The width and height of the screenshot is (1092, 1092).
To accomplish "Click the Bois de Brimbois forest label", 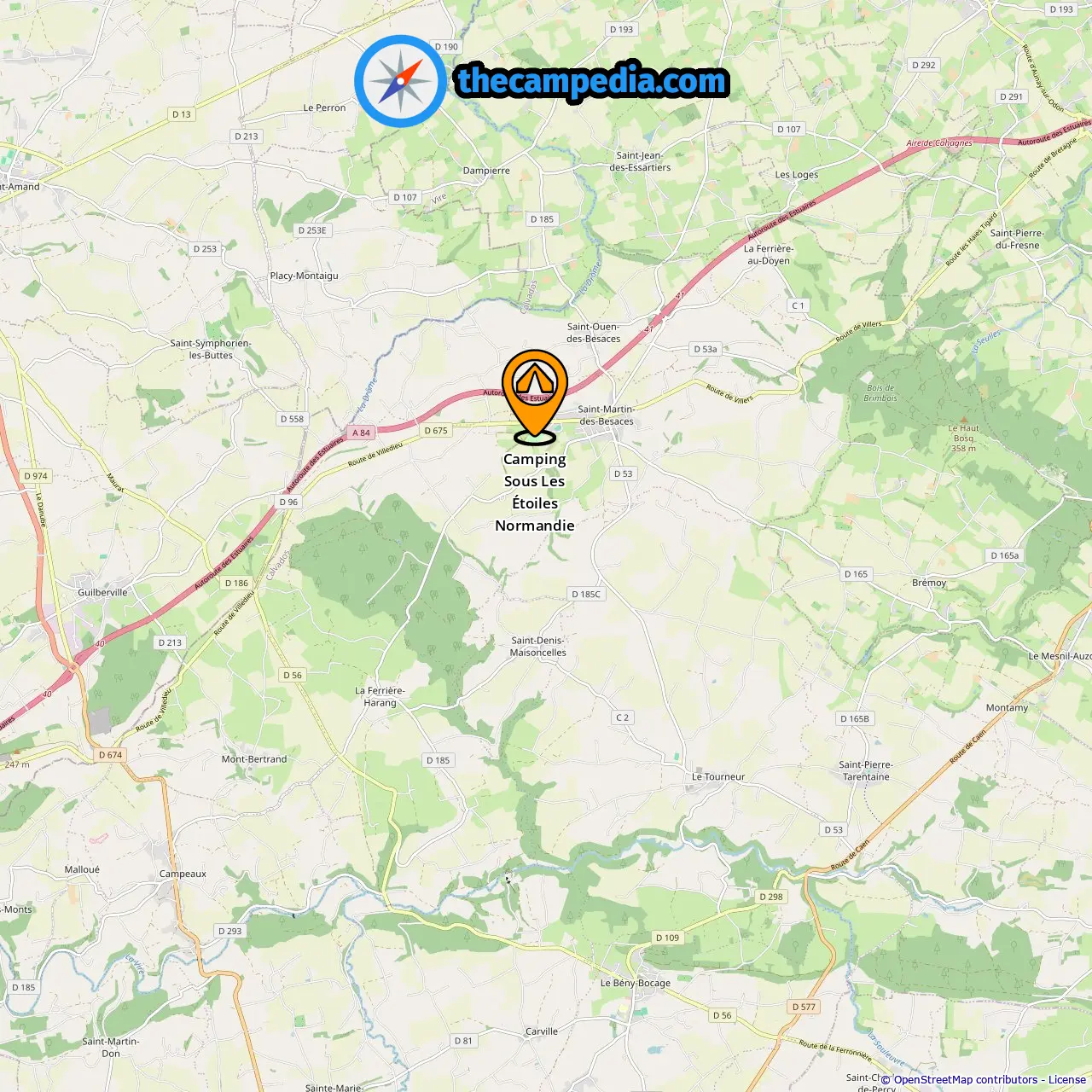I will (x=880, y=392).
